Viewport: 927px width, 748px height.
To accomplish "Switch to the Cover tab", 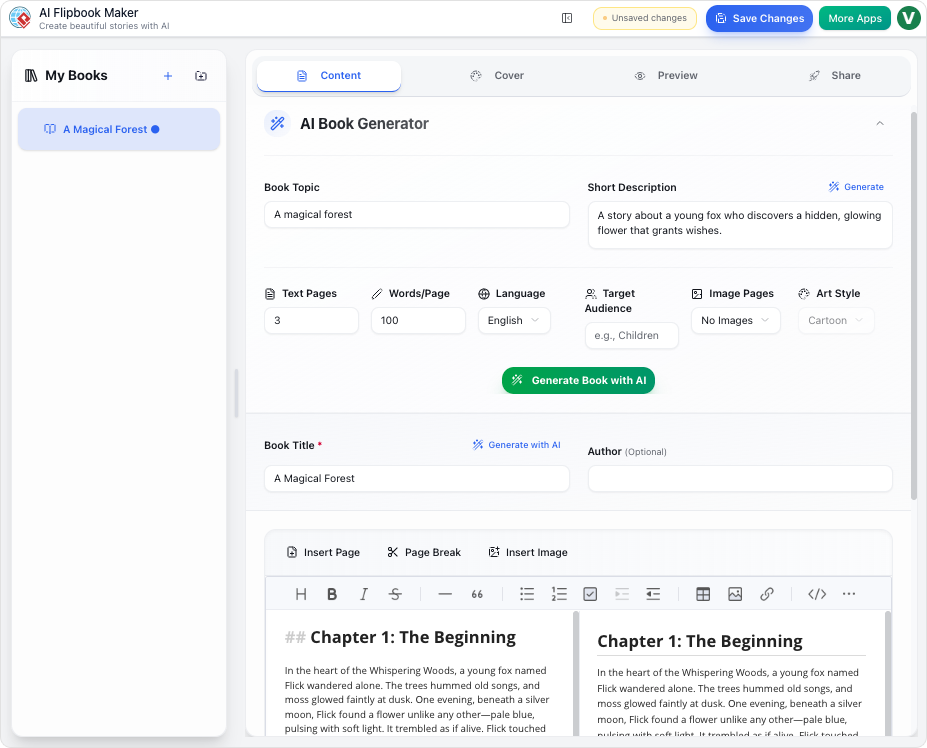I will [x=497, y=75].
